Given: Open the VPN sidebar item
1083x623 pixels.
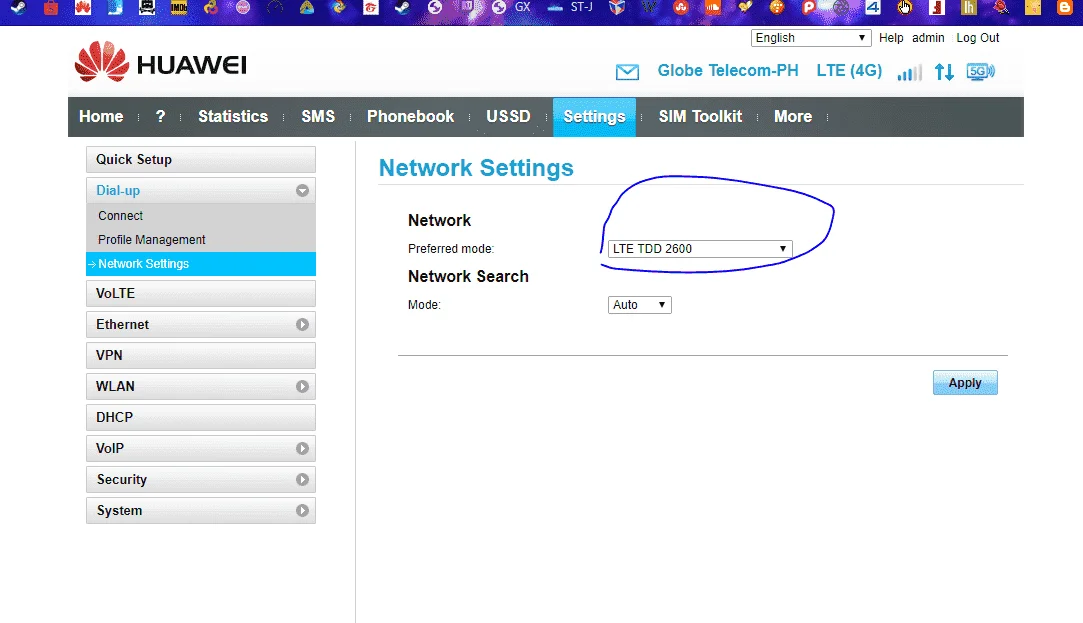Looking at the screenshot, I should point(201,356).
